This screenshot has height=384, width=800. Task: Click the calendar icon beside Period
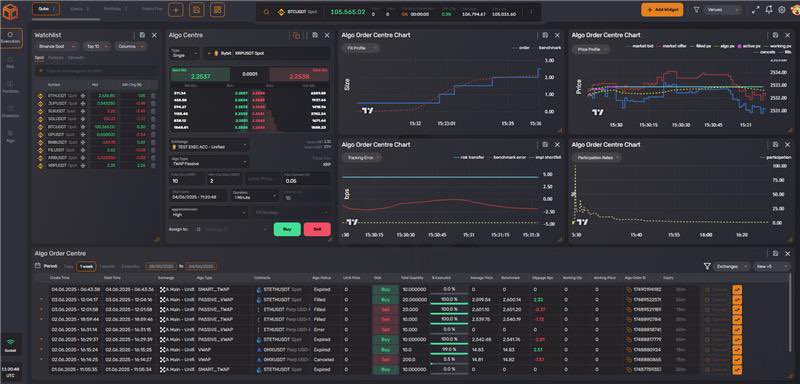click(x=38, y=266)
